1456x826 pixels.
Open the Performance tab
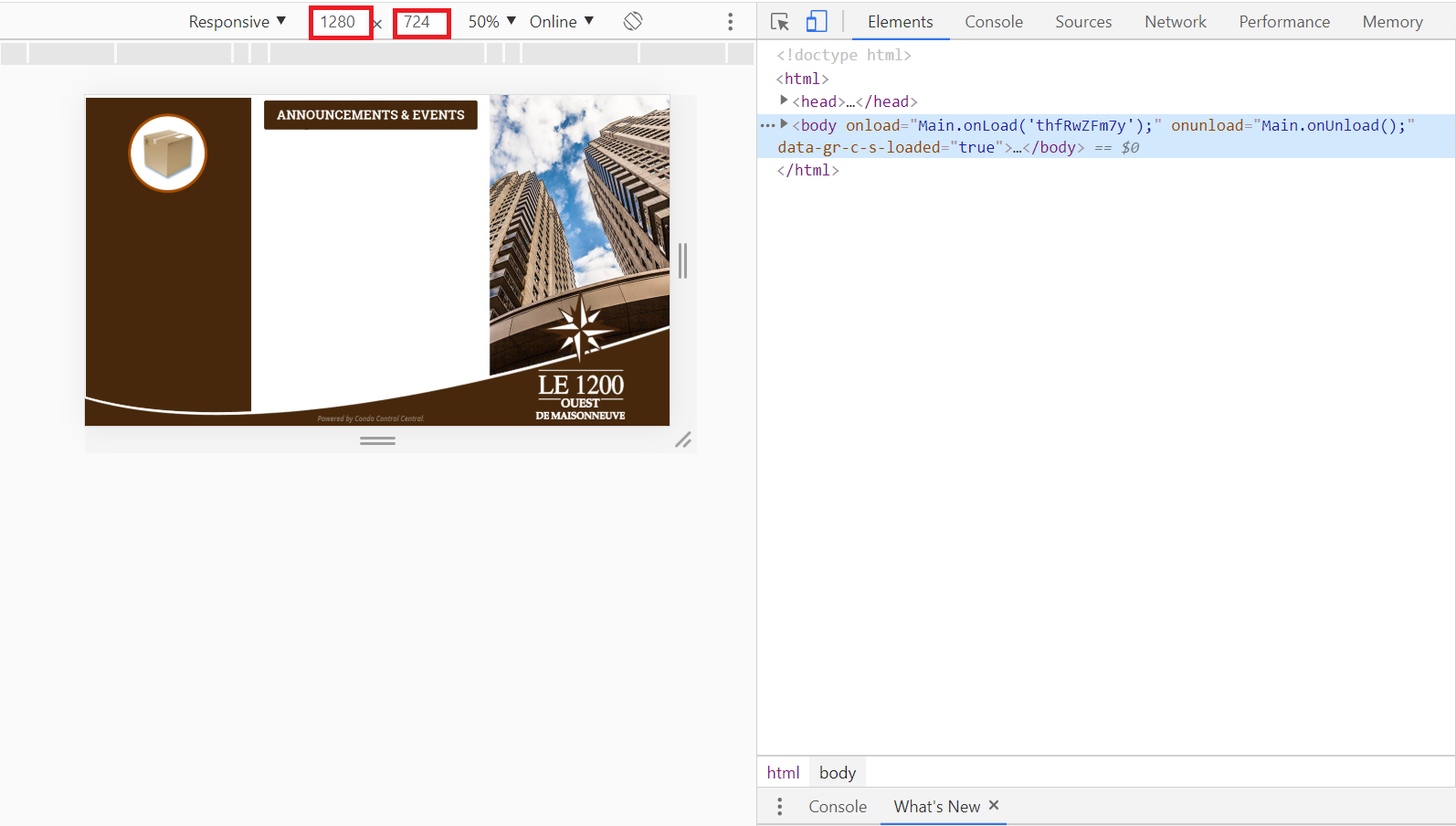coord(1284,22)
